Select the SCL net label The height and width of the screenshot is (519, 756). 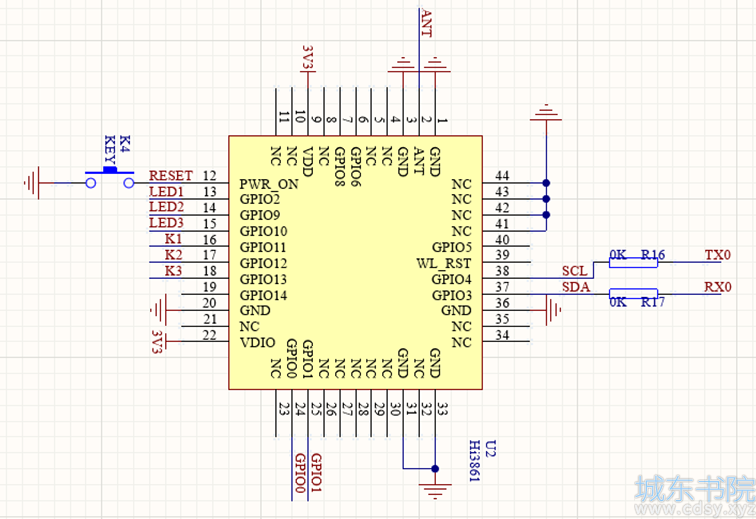(x=575, y=271)
